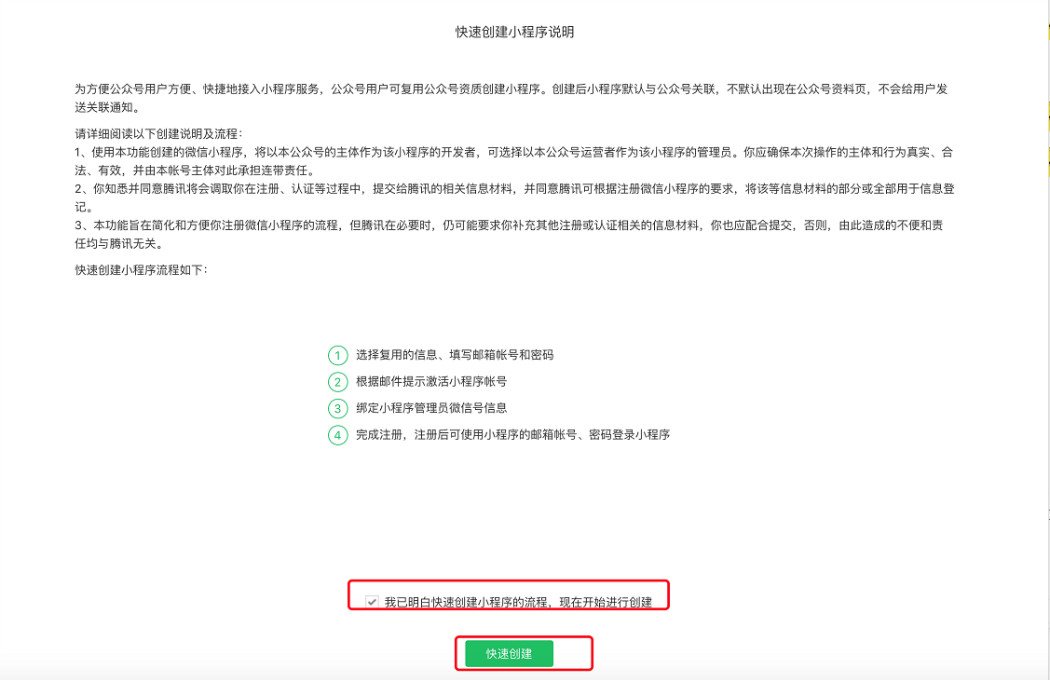Screen dimensions: 1050x680
Task: Click the step 3 circled number icon
Action: [x=338, y=408]
